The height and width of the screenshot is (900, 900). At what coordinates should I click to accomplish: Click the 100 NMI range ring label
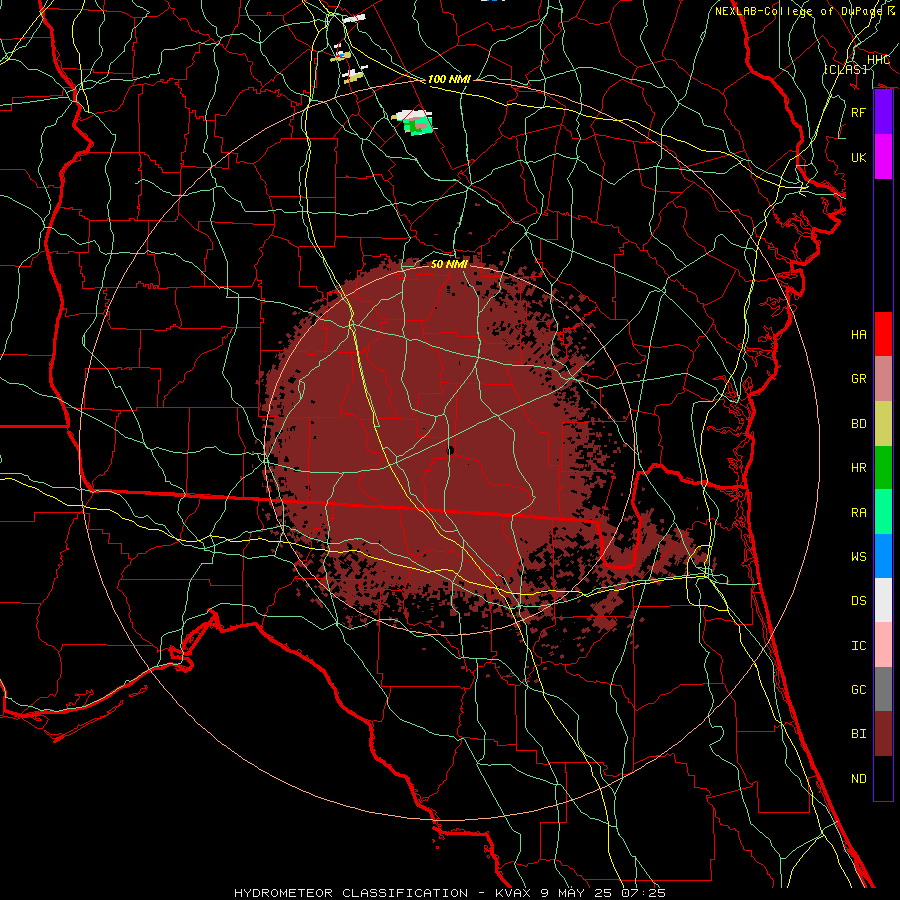point(449,79)
